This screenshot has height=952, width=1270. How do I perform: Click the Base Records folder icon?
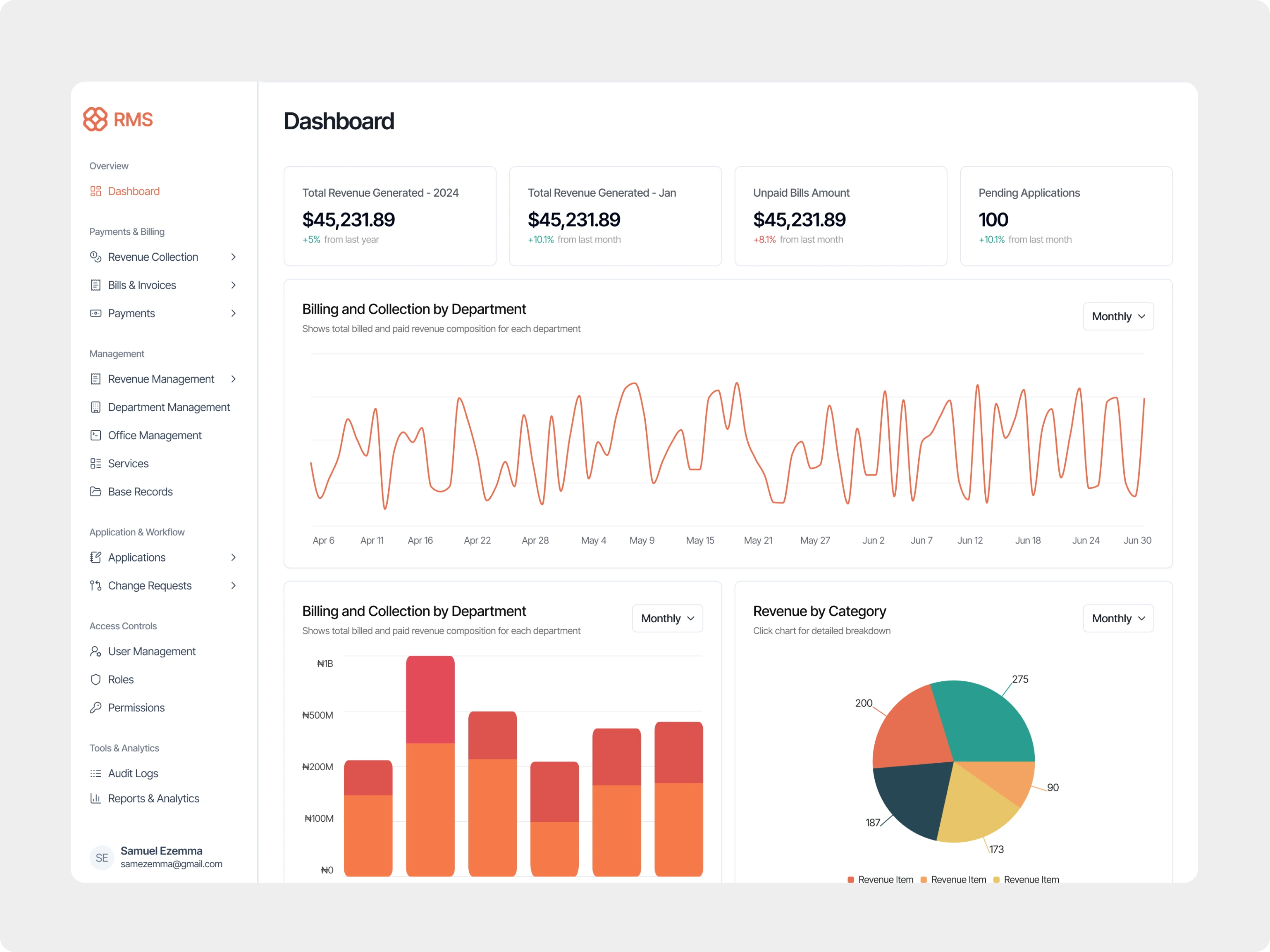95,491
